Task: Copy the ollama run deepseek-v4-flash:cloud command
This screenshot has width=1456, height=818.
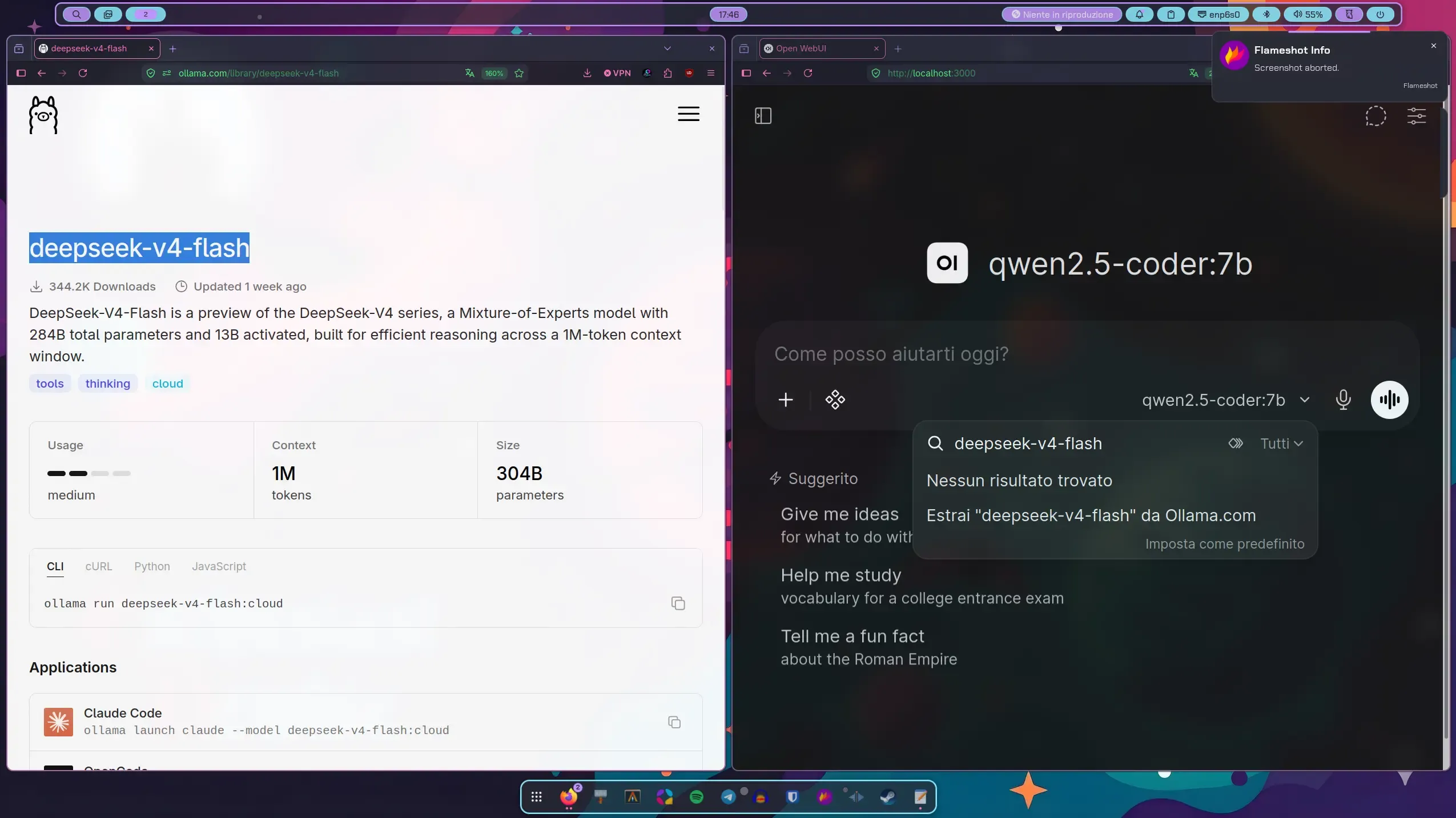Action: pyautogui.click(x=678, y=603)
